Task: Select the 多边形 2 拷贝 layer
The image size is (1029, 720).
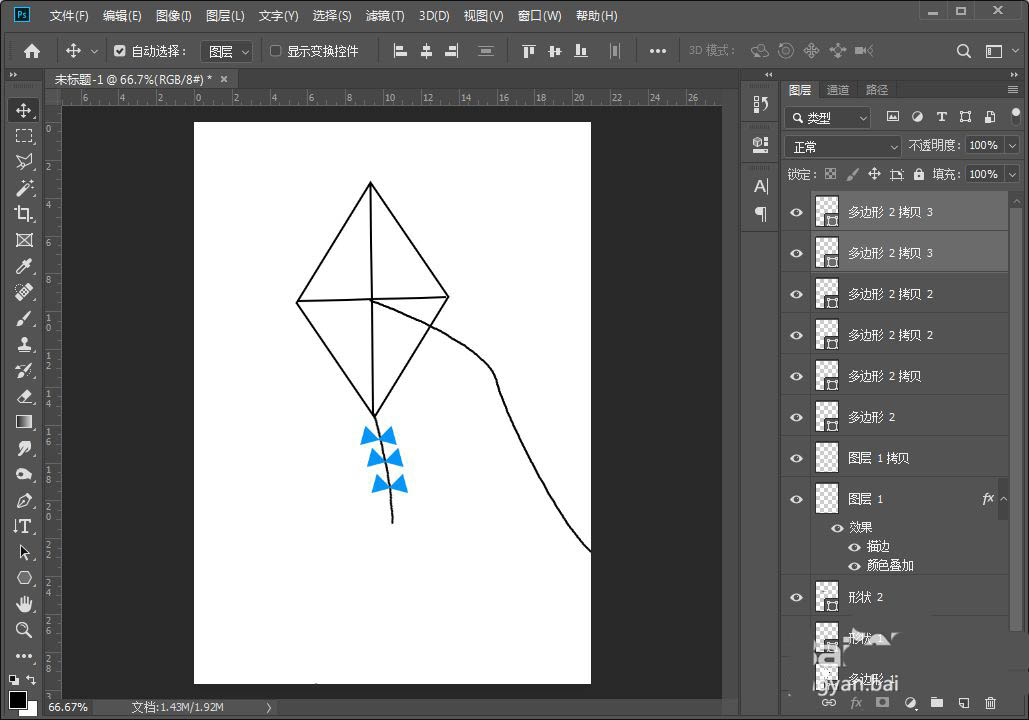Action: pos(909,376)
